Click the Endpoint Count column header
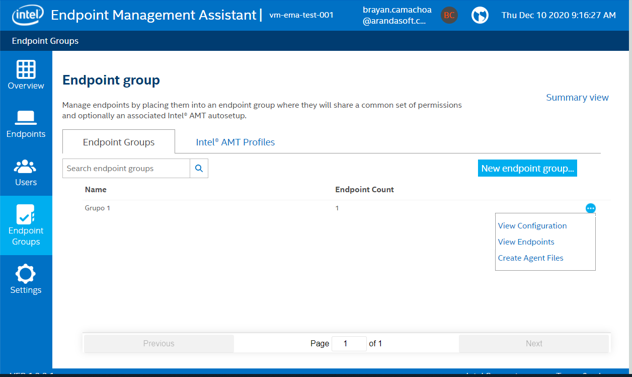The image size is (632, 377). click(x=364, y=190)
